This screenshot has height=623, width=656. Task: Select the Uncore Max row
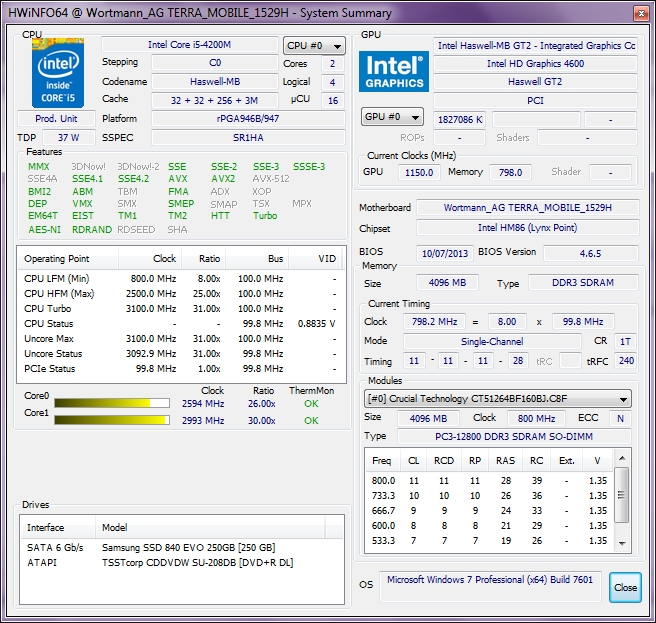181,339
